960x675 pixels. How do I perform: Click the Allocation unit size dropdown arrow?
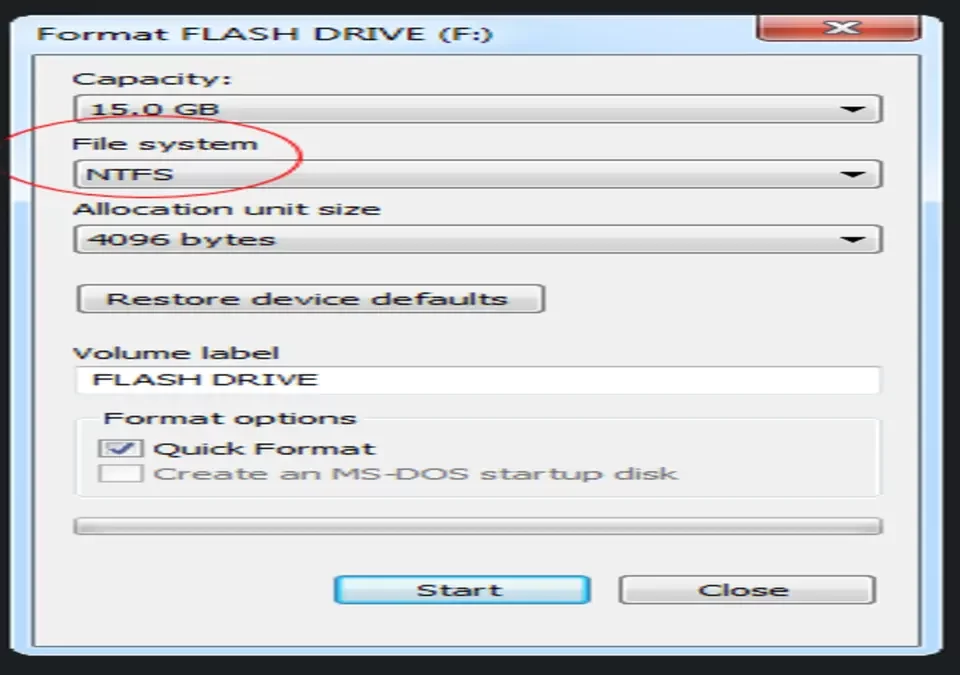click(x=852, y=239)
